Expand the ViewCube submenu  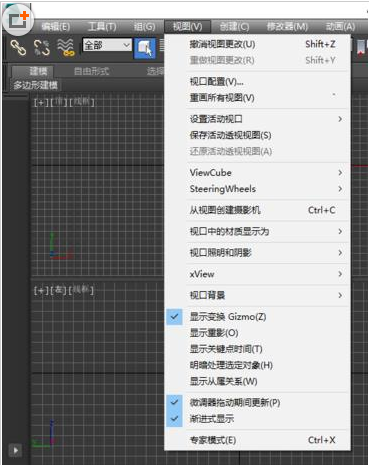click(x=258, y=173)
